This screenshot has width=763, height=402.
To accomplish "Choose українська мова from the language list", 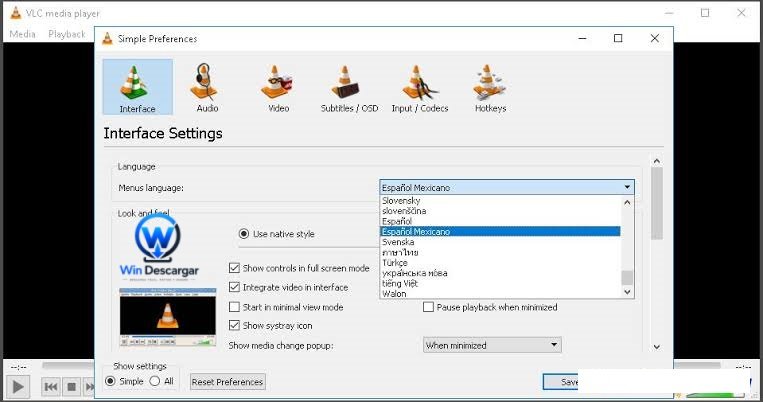I will tap(500, 273).
